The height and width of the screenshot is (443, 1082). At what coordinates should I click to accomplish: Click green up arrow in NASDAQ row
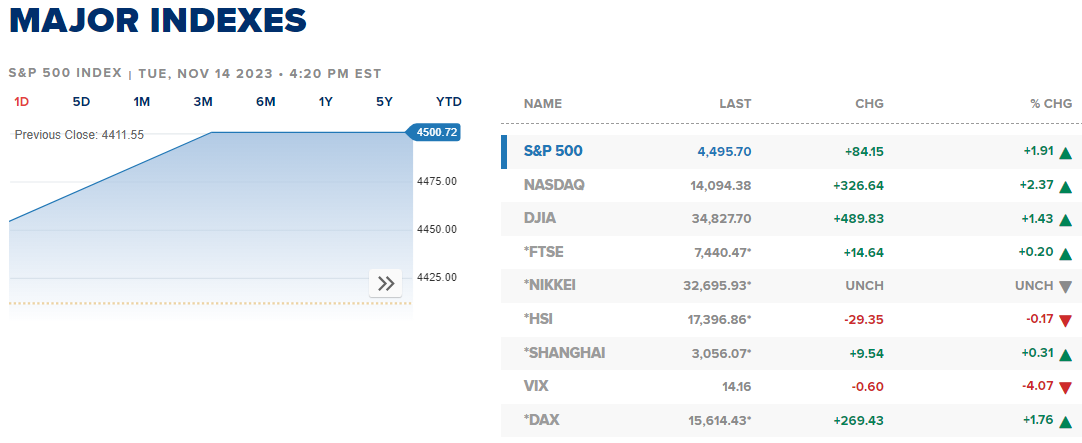click(1065, 186)
